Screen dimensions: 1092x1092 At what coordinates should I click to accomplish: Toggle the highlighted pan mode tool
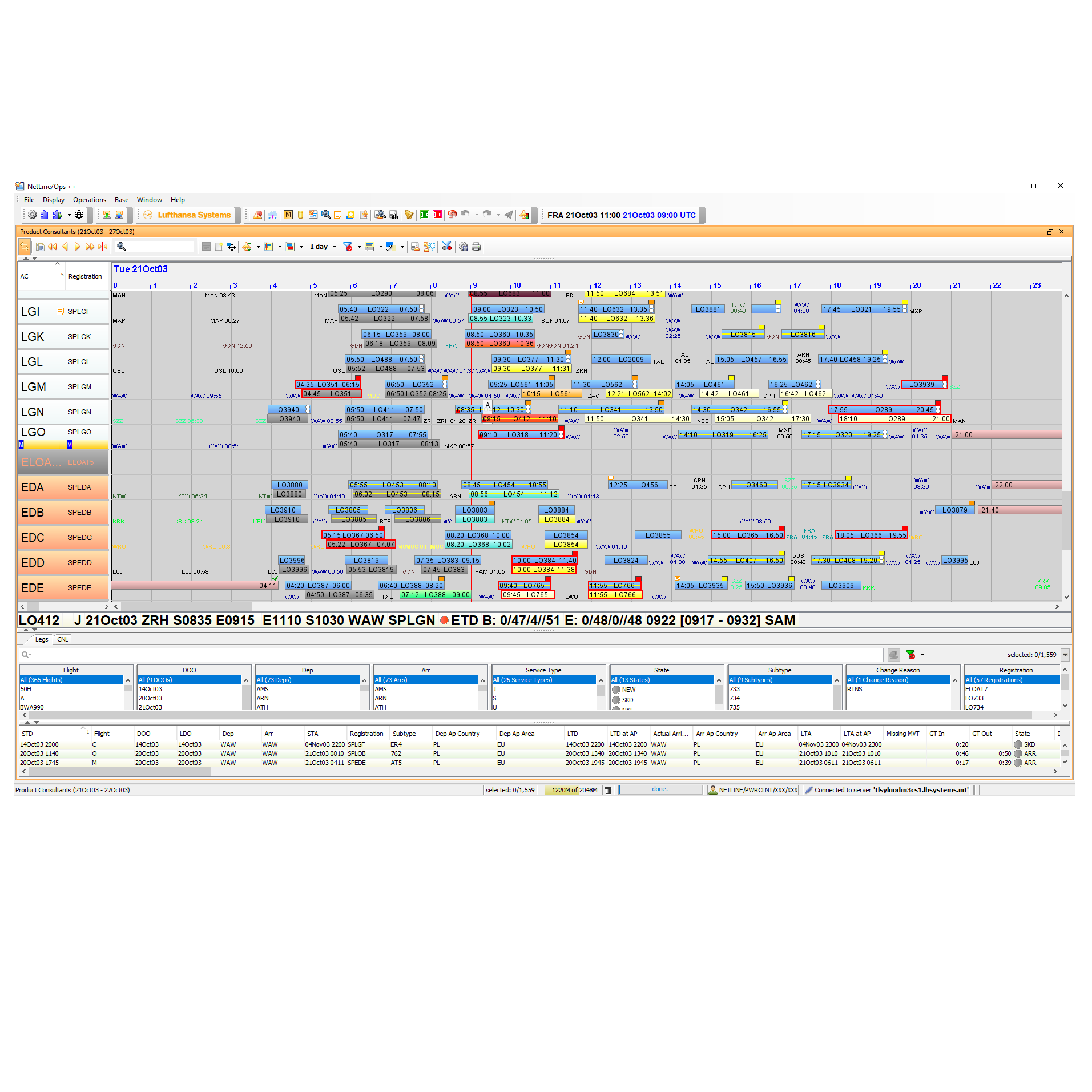tap(25, 247)
